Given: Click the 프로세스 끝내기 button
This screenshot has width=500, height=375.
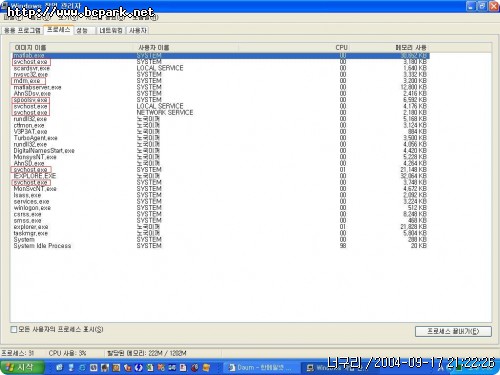Looking at the screenshot, I should pos(453,331).
